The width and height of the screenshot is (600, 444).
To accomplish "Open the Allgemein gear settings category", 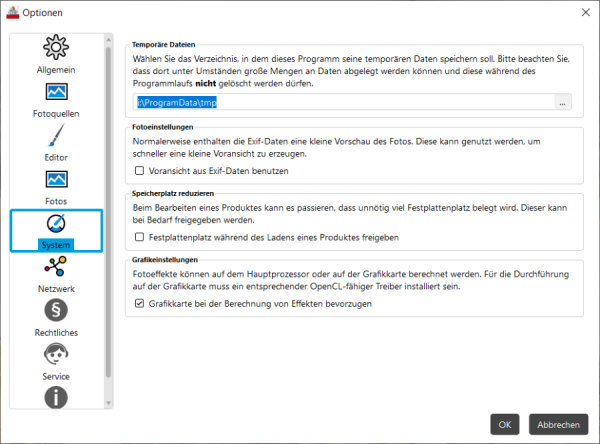I will pyautogui.click(x=56, y=54).
